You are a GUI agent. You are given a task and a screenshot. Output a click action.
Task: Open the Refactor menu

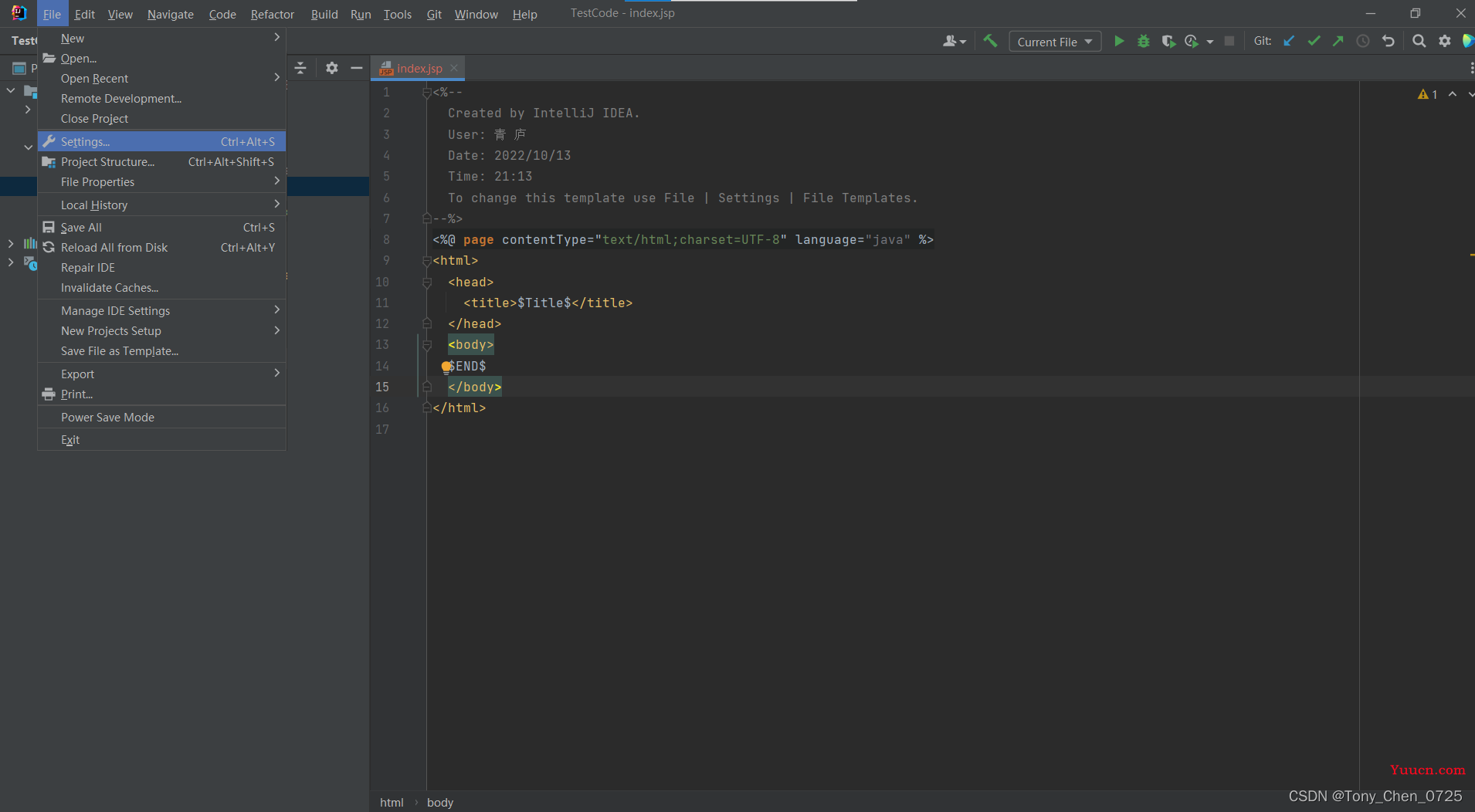[273, 14]
